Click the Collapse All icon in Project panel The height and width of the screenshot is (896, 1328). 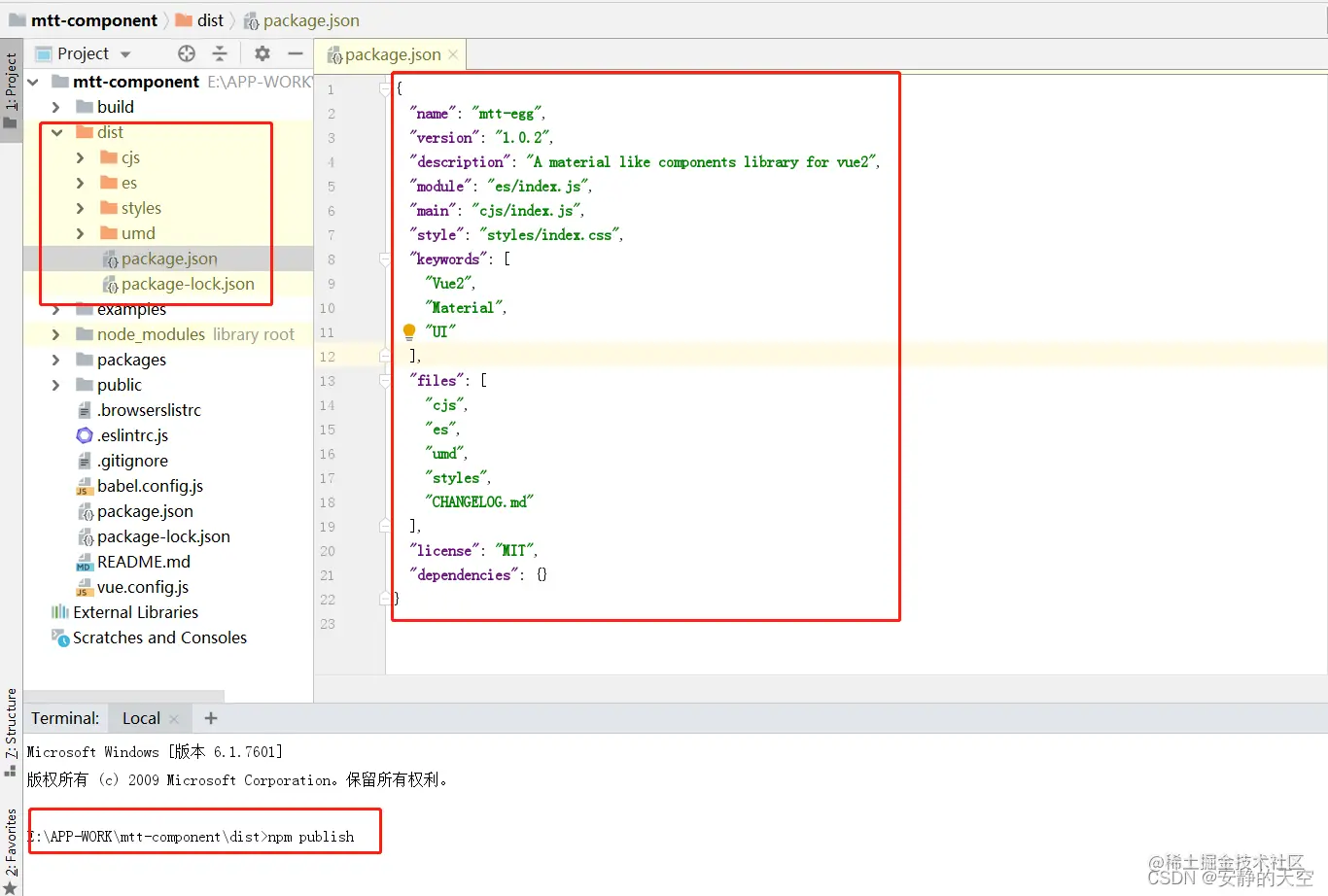point(220,53)
